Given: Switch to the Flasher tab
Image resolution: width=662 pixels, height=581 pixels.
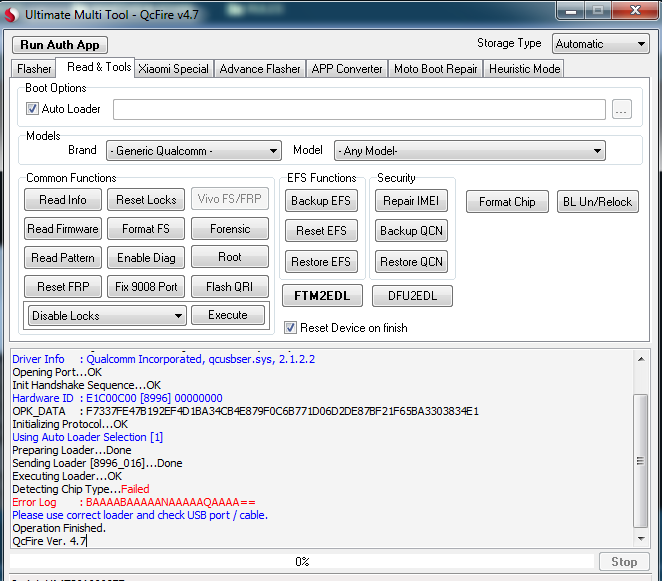Looking at the screenshot, I should (34, 69).
